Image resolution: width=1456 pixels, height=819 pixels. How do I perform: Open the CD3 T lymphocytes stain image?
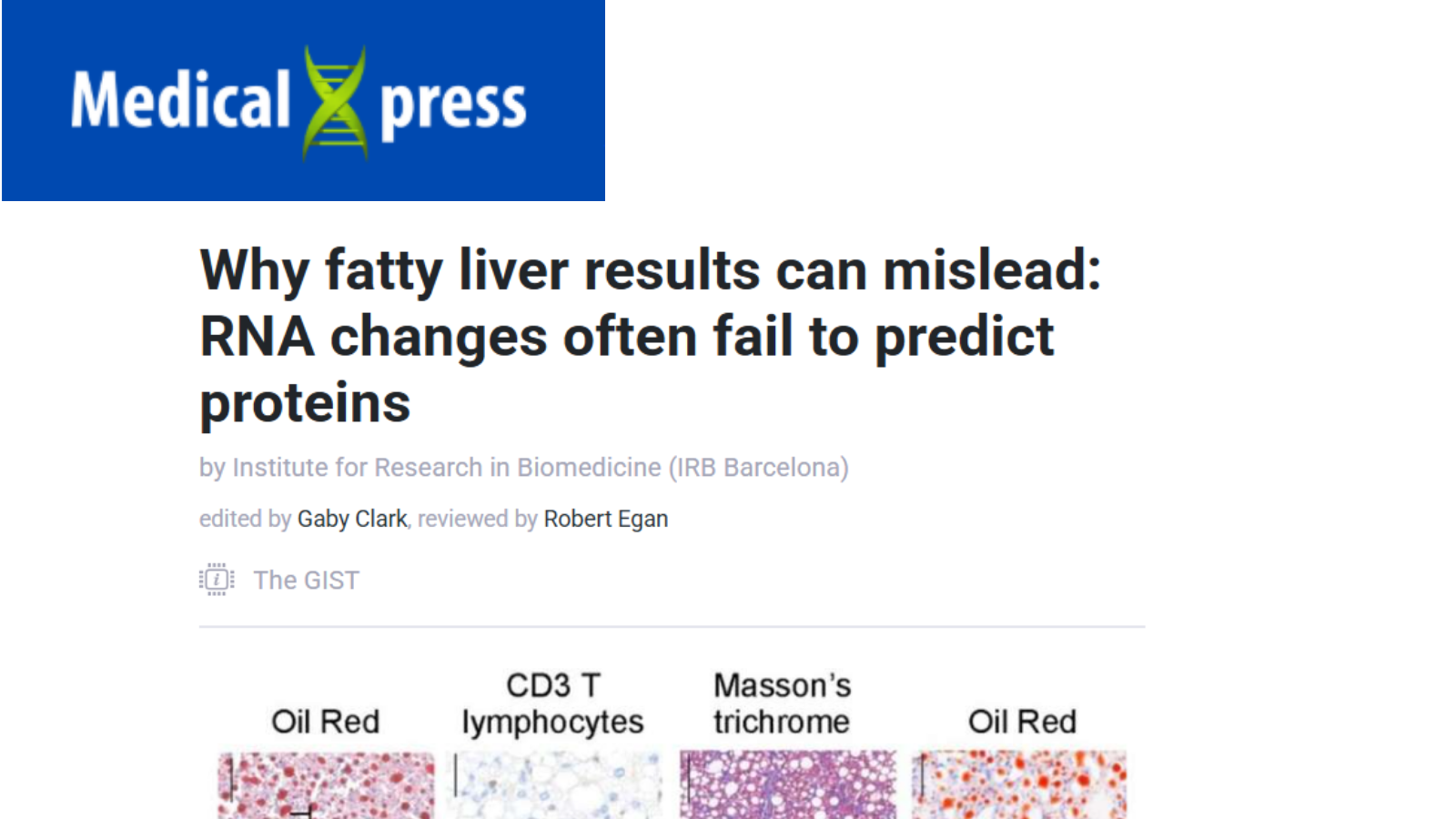click(x=557, y=784)
